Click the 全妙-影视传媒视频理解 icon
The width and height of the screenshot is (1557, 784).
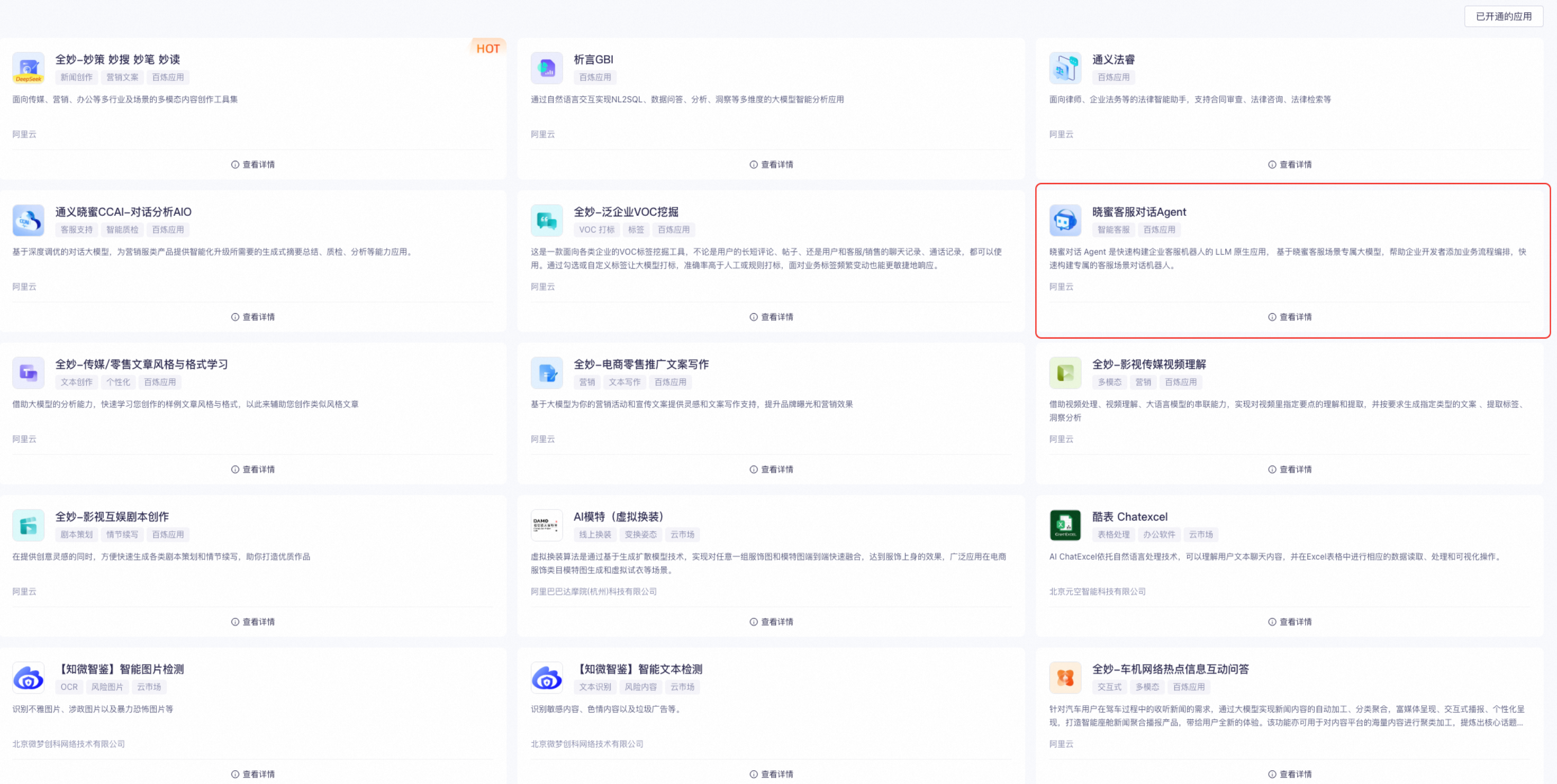[x=1065, y=372]
